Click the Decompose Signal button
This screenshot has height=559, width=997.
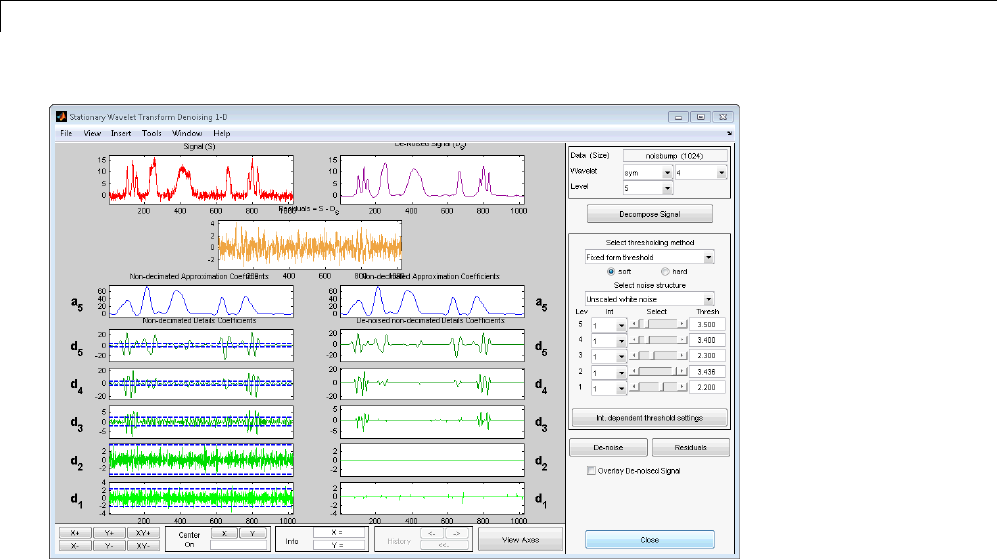(649, 213)
